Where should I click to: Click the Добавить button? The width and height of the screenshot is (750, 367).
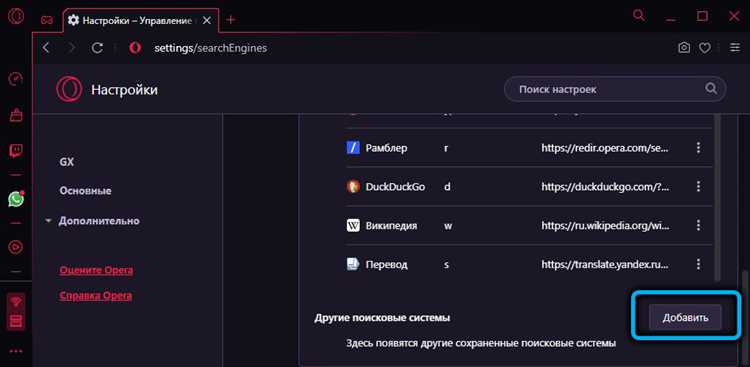click(x=685, y=317)
